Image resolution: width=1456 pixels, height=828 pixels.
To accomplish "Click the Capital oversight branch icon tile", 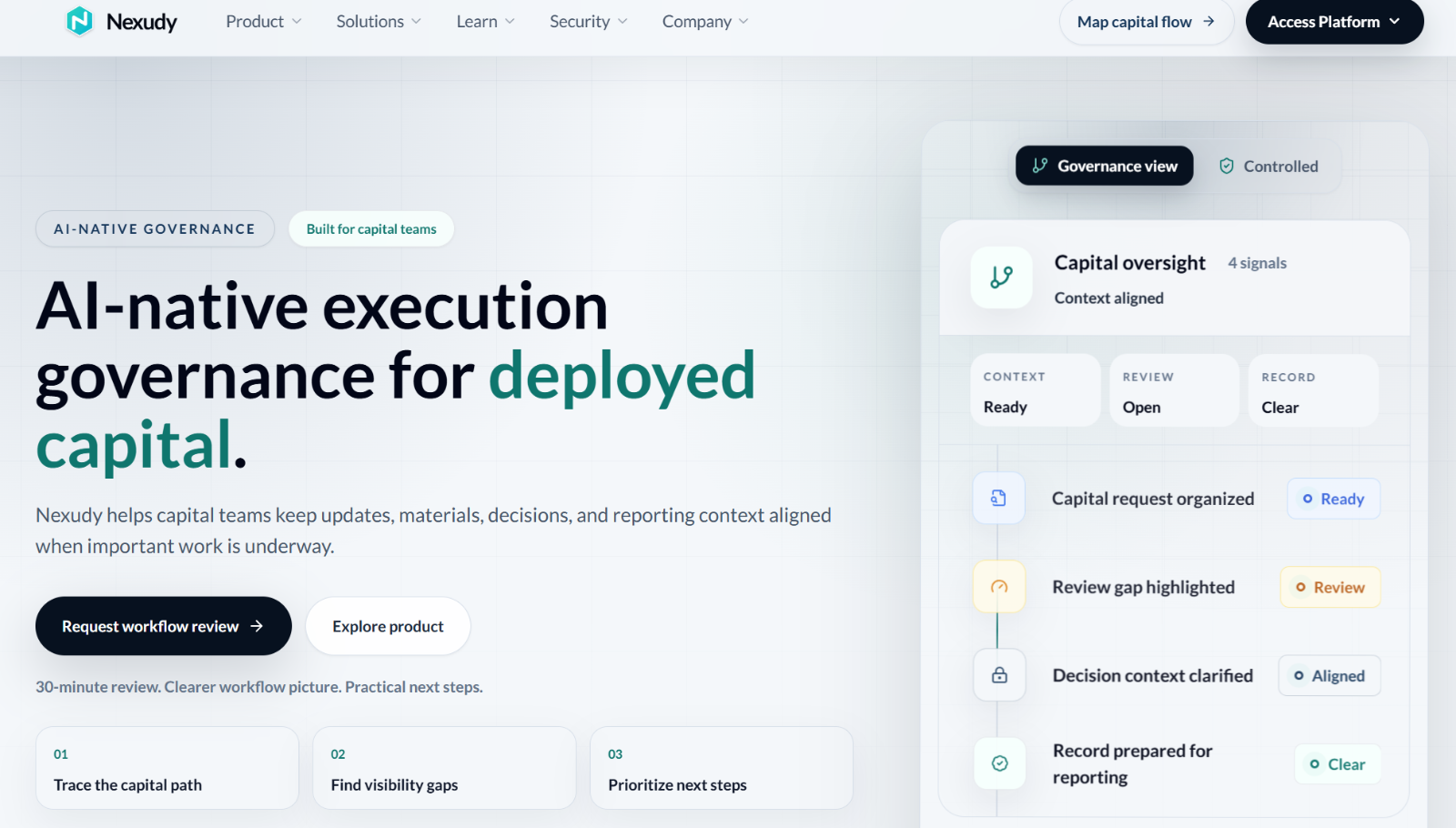I will pyautogui.click(x=1001, y=277).
